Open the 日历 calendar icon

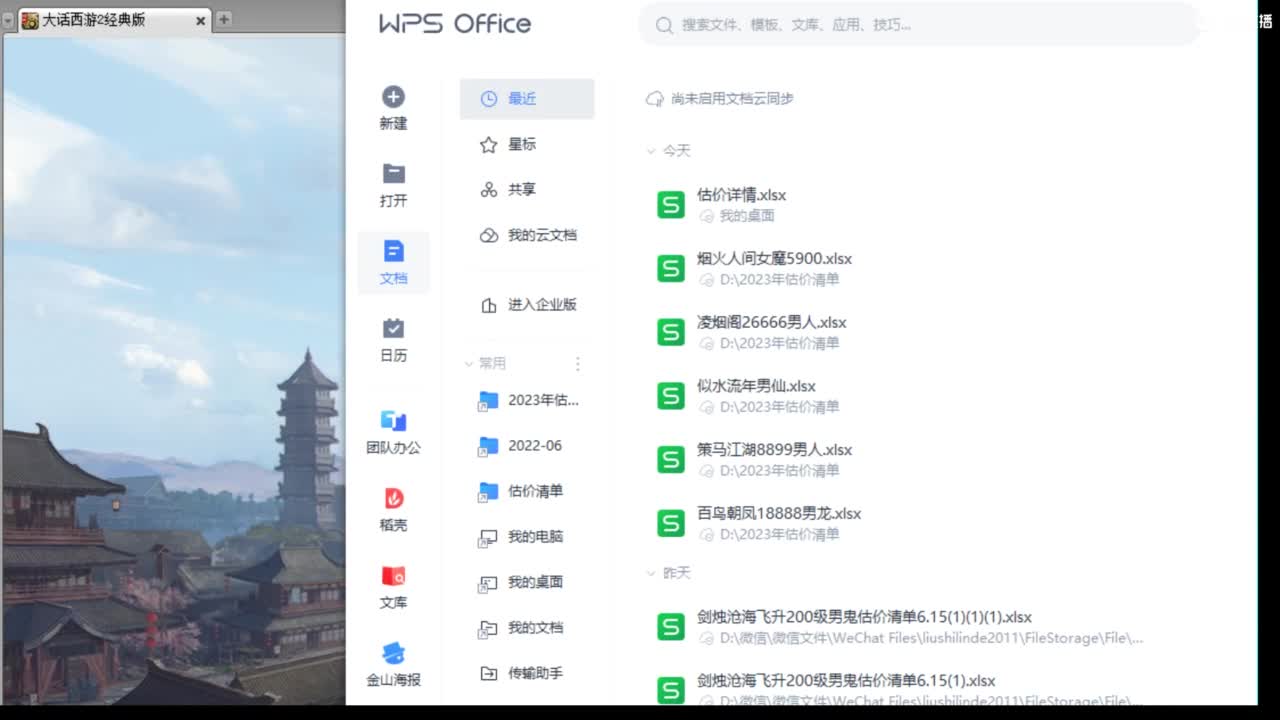click(x=393, y=328)
